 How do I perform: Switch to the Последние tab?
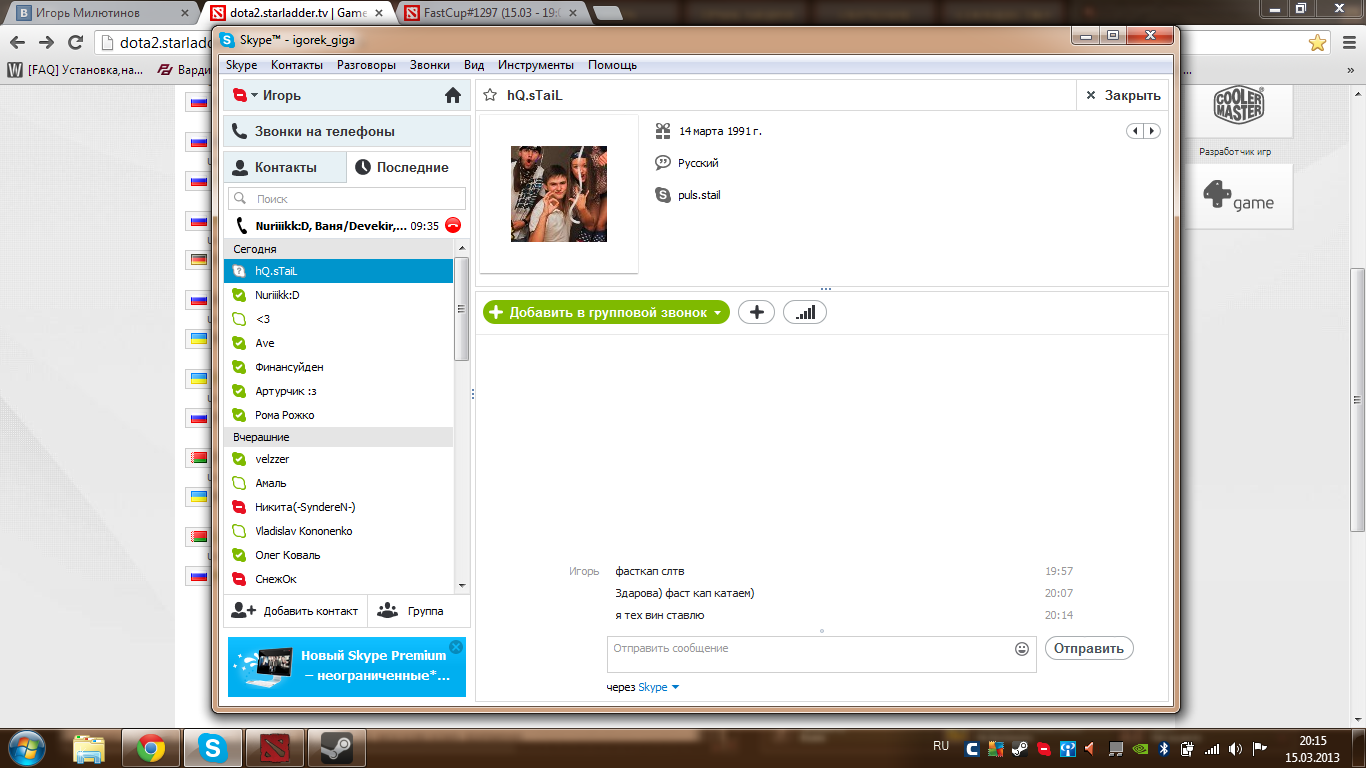(408, 167)
